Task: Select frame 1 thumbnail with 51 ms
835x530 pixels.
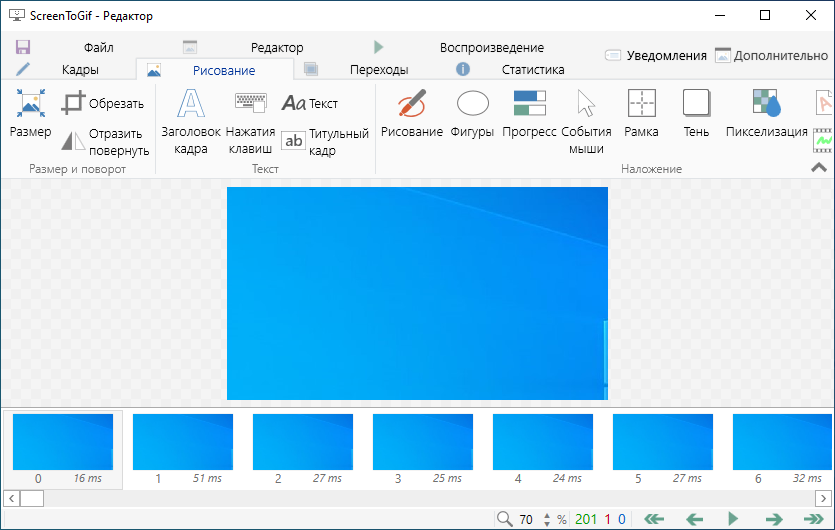Action: [x=183, y=449]
